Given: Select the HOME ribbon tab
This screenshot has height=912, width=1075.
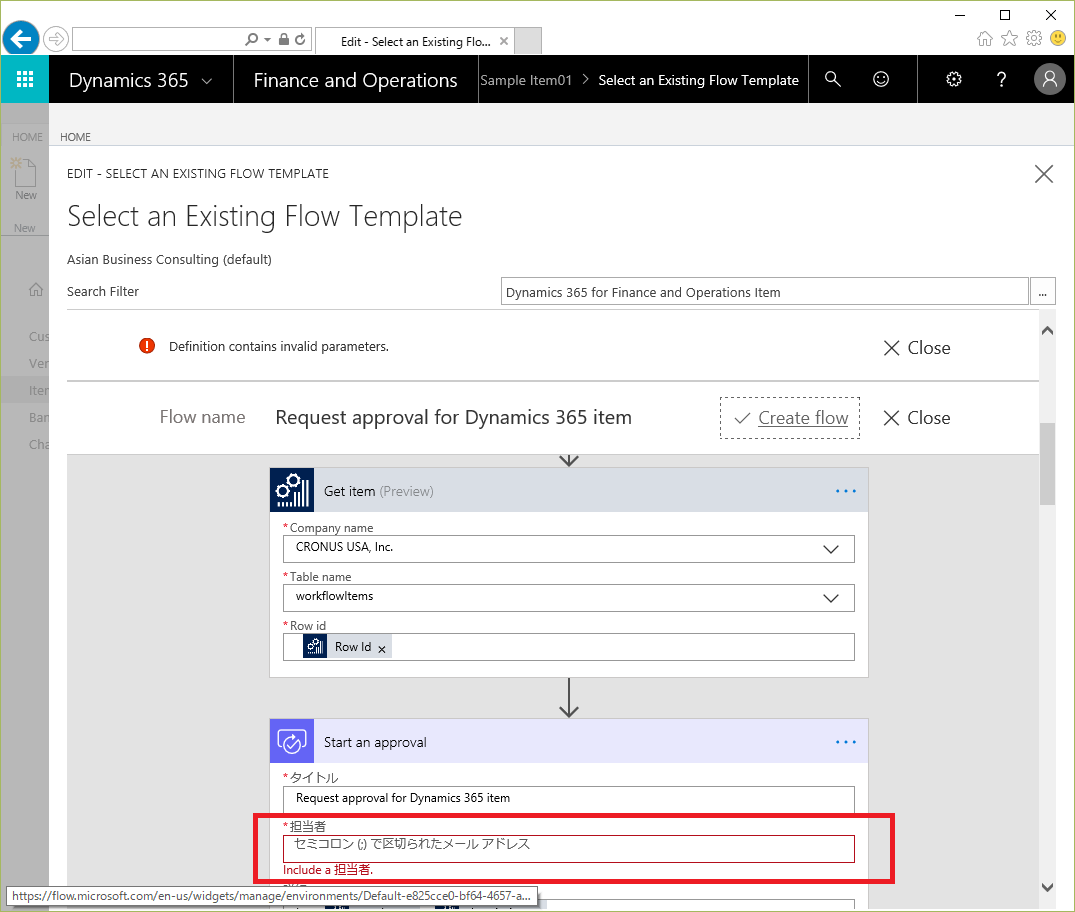Looking at the screenshot, I should click(75, 137).
